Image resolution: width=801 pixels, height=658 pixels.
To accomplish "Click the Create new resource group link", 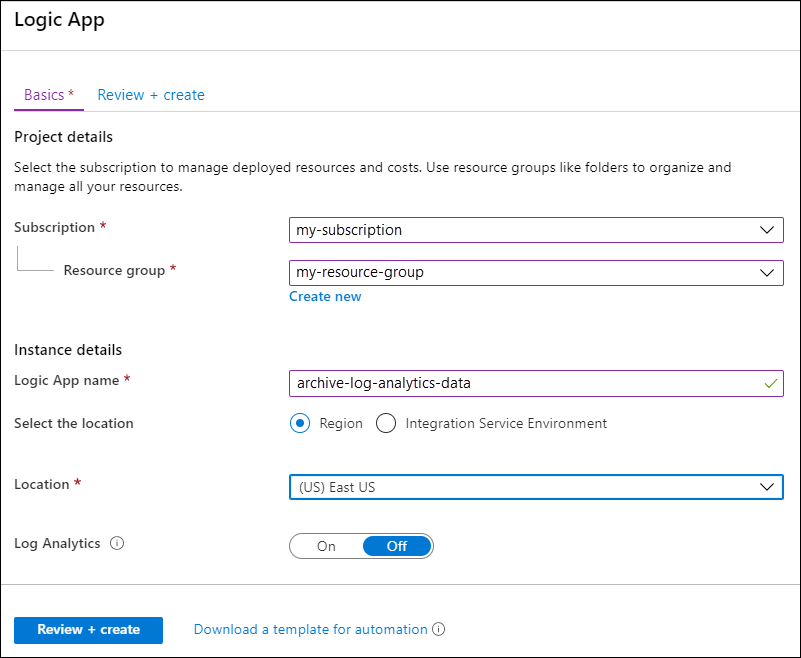I will (325, 297).
